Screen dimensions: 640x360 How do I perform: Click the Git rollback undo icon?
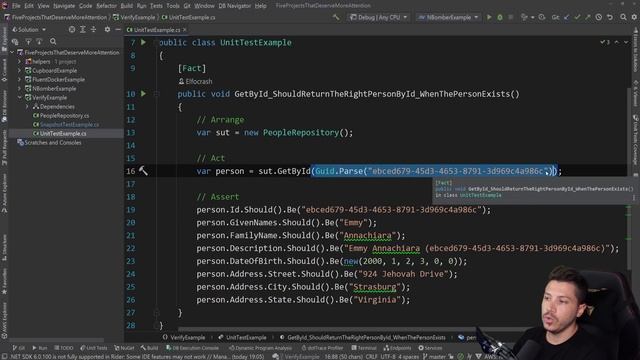pos(610,18)
